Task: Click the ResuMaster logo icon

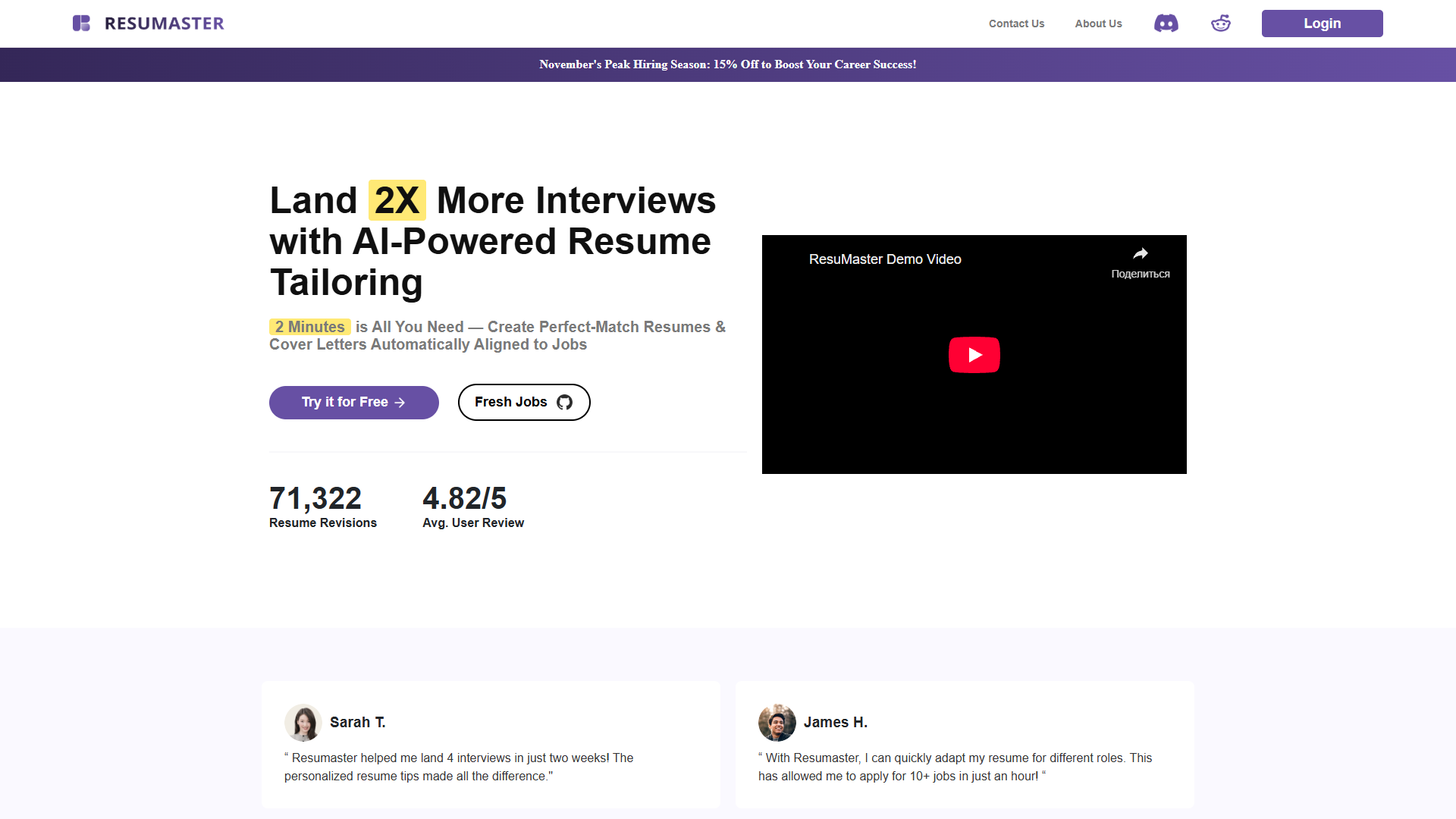Action: 81,24
